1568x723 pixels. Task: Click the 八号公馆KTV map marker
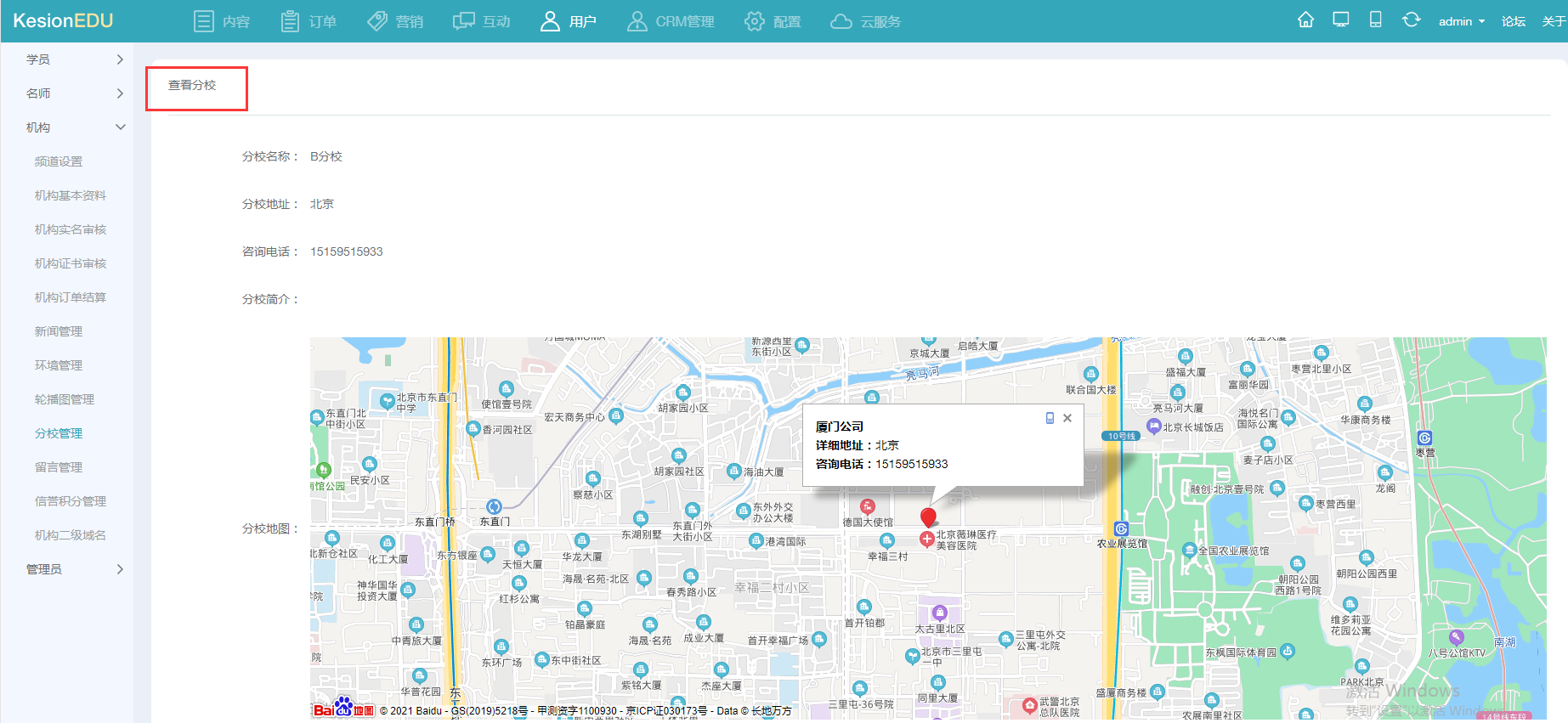point(1457,636)
